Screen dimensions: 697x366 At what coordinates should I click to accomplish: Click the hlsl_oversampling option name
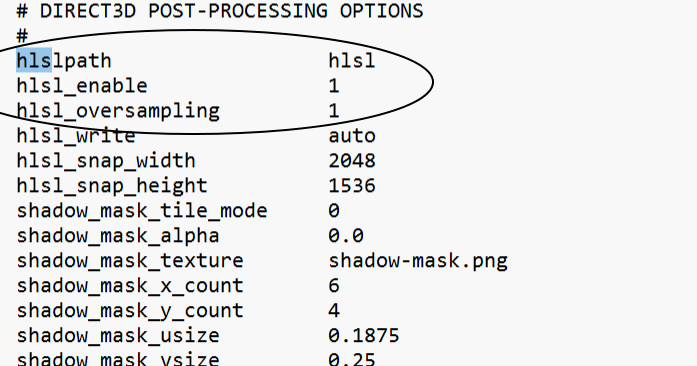(118, 111)
